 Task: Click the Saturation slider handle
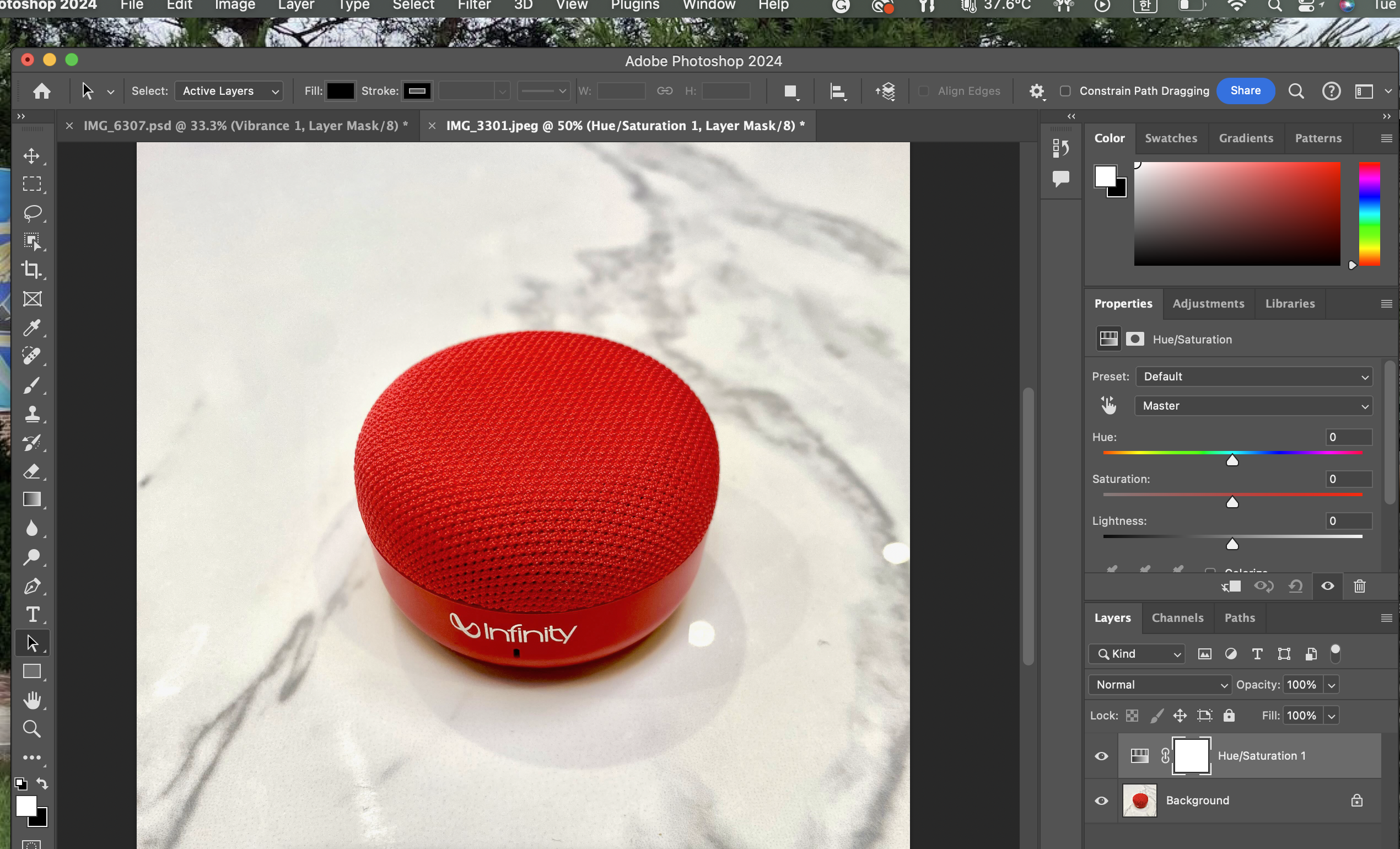[x=1232, y=502]
